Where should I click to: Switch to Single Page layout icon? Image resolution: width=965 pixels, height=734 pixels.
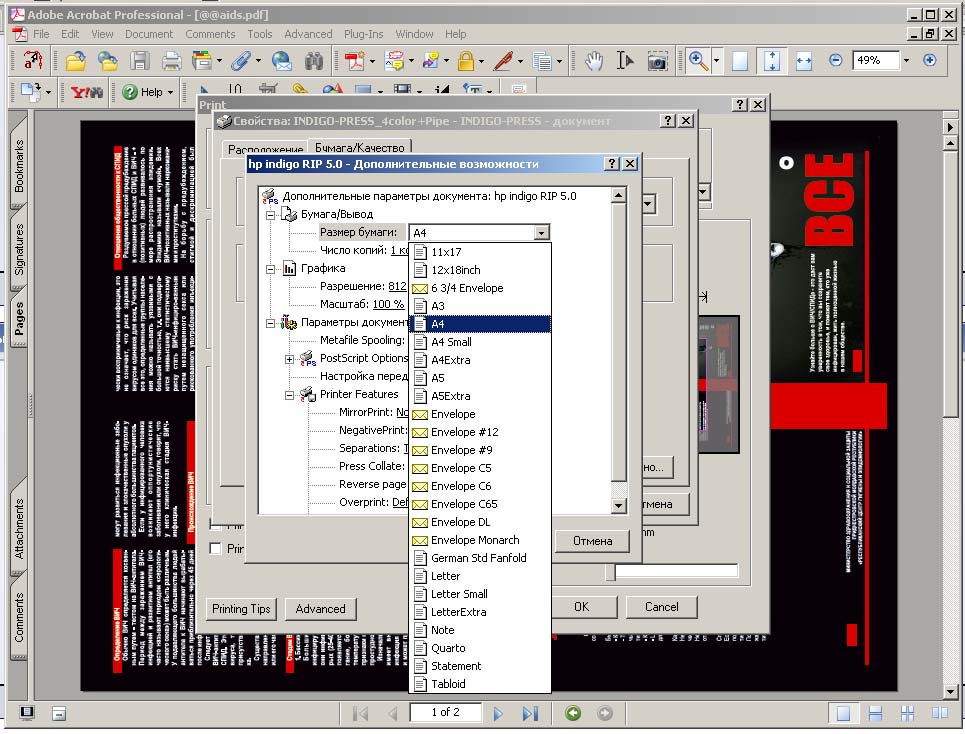click(843, 713)
